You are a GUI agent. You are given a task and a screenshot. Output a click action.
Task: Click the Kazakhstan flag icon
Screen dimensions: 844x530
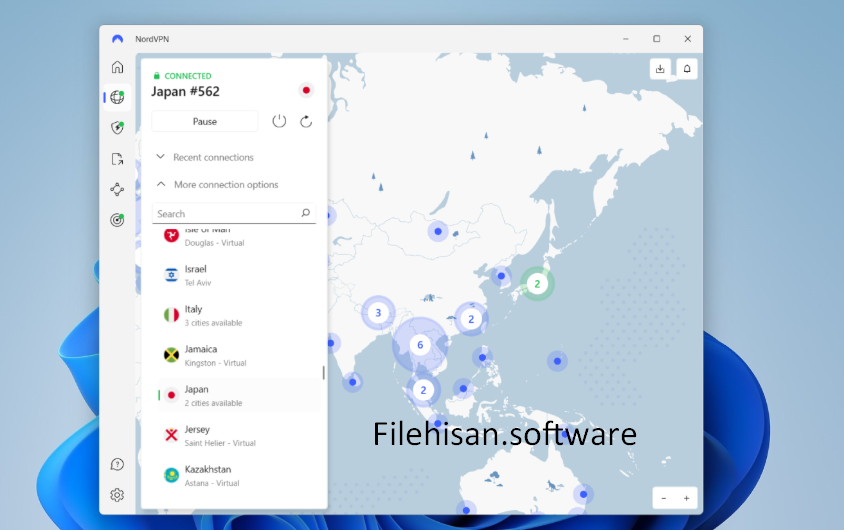point(171,475)
